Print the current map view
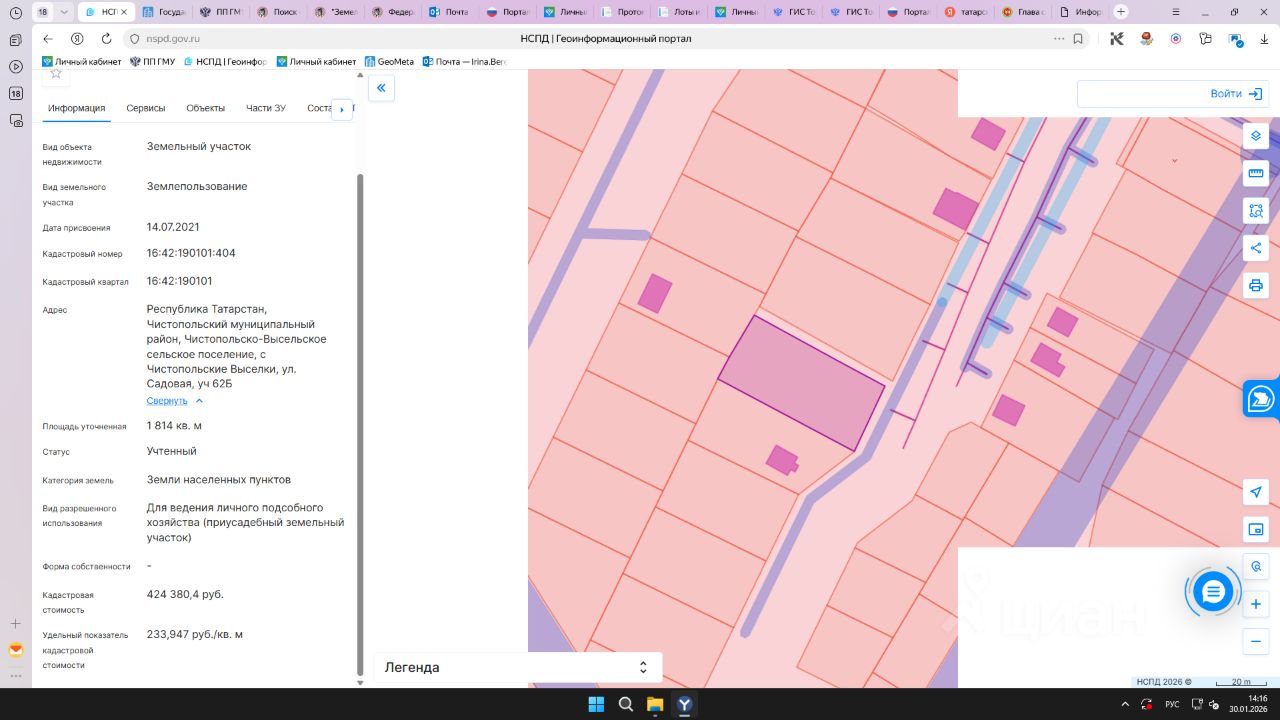The height and width of the screenshot is (720, 1280). point(1256,285)
